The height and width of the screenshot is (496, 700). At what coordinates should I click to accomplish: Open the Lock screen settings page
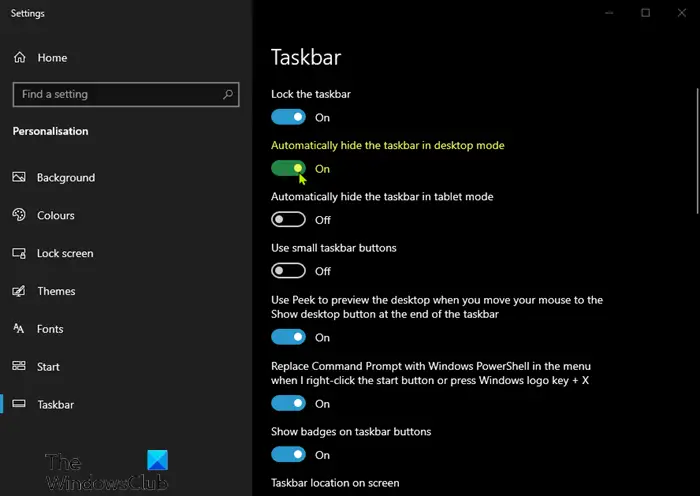coord(65,253)
